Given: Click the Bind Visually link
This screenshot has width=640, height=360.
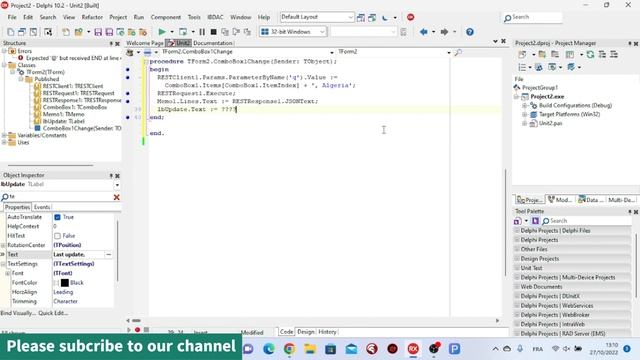Looking at the screenshot, I should click(18, 313).
